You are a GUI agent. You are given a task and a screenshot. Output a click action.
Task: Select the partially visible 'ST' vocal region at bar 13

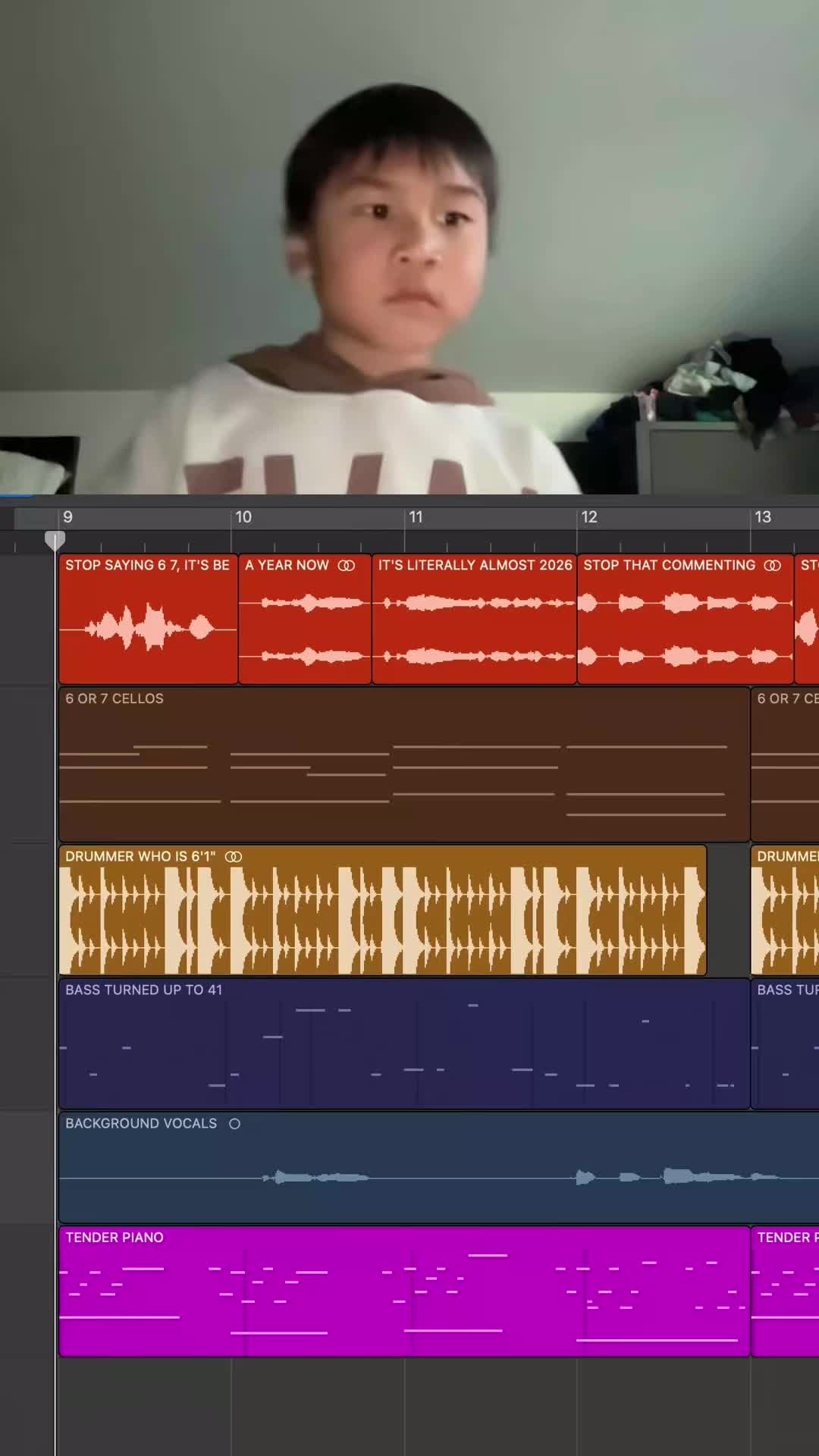coord(807,620)
